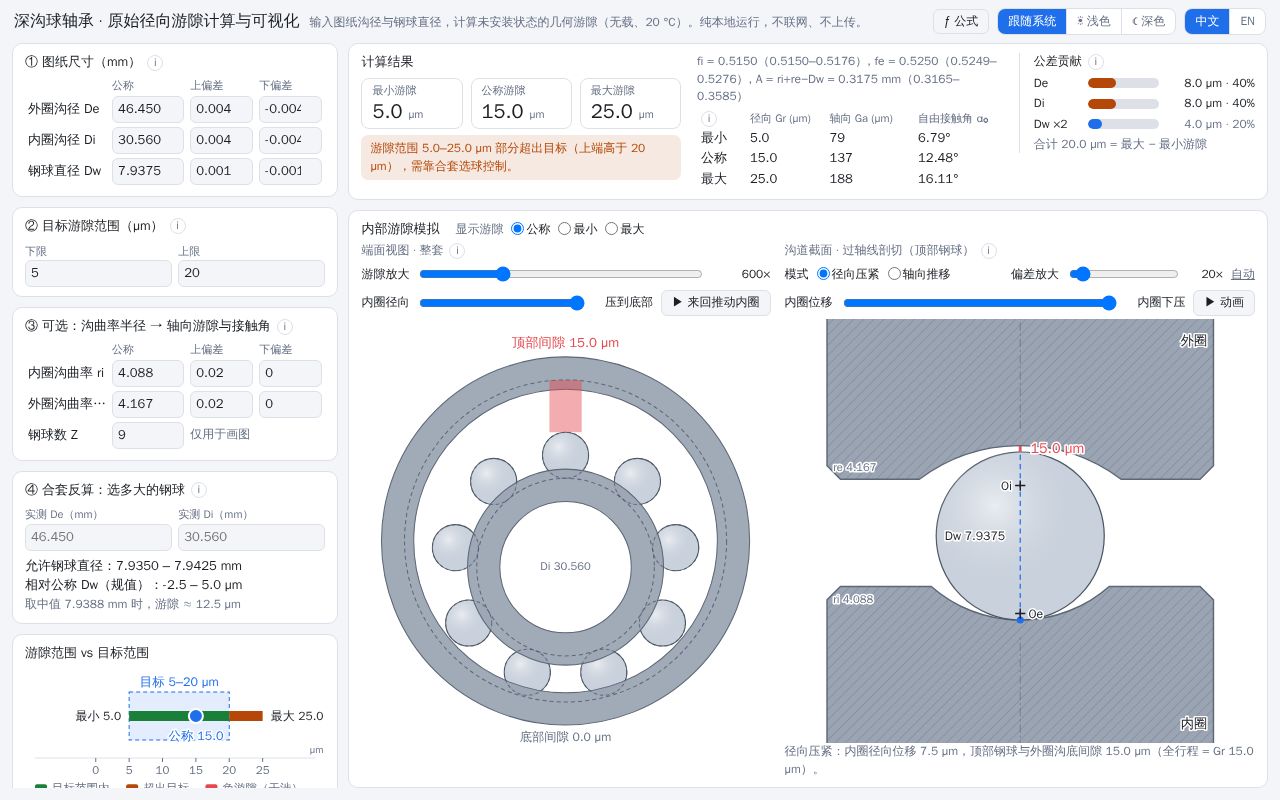Edit target clearance 下限 field
1280x800 pixels.
pos(98,273)
